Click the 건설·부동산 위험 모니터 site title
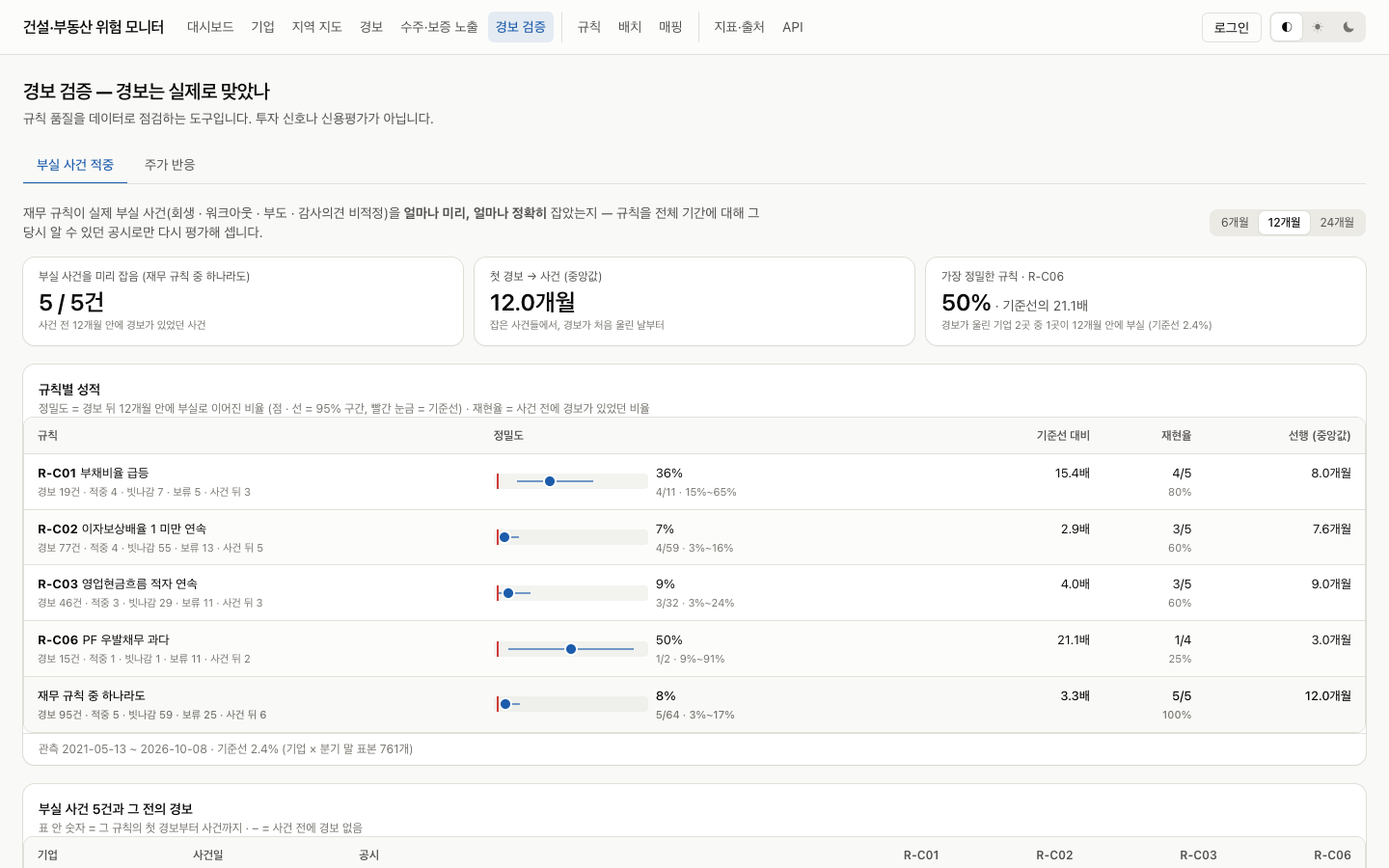The height and width of the screenshot is (868, 1389). 94,27
